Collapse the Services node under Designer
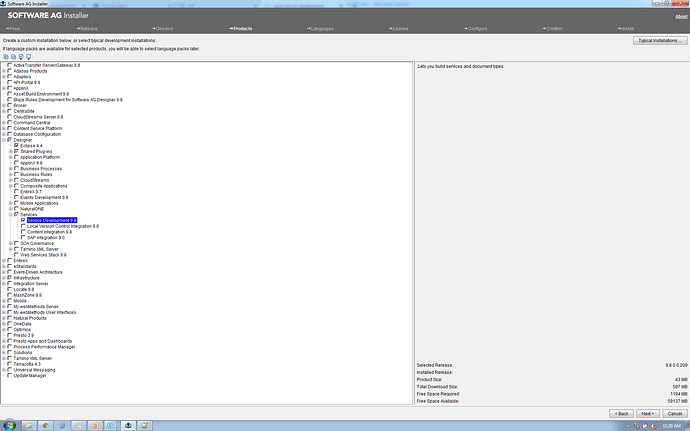Screen dimensions: 690x431 pyautogui.click(x=11, y=214)
